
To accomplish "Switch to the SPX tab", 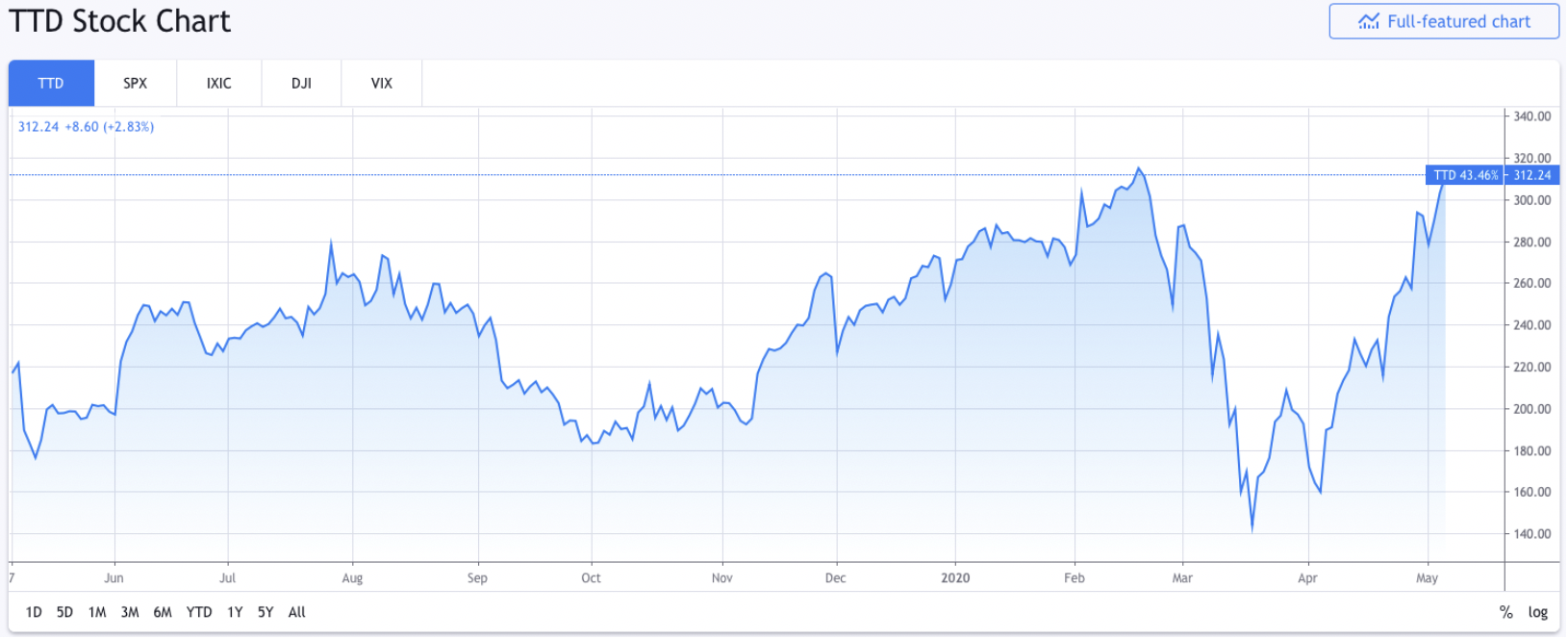I will [x=136, y=83].
